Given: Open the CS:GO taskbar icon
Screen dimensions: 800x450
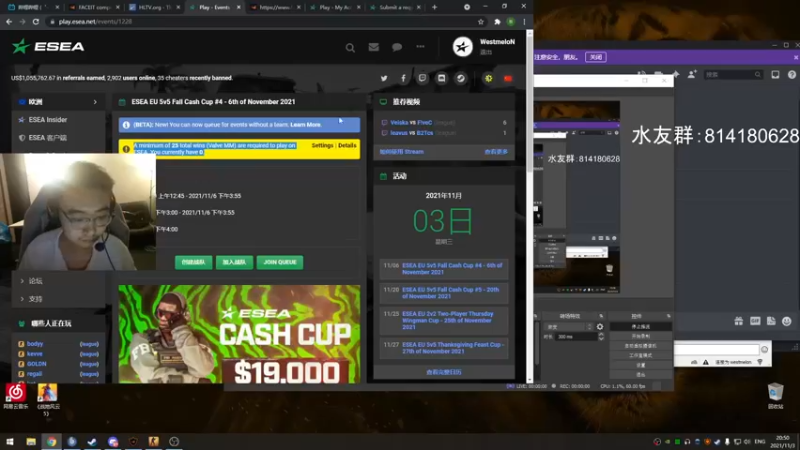Looking at the screenshot, I should 154,441.
